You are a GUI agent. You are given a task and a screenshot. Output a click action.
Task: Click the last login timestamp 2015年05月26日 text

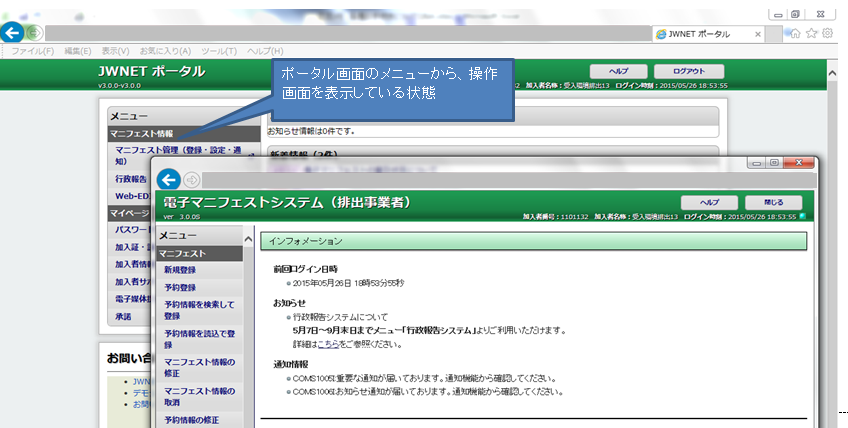tap(348, 283)
